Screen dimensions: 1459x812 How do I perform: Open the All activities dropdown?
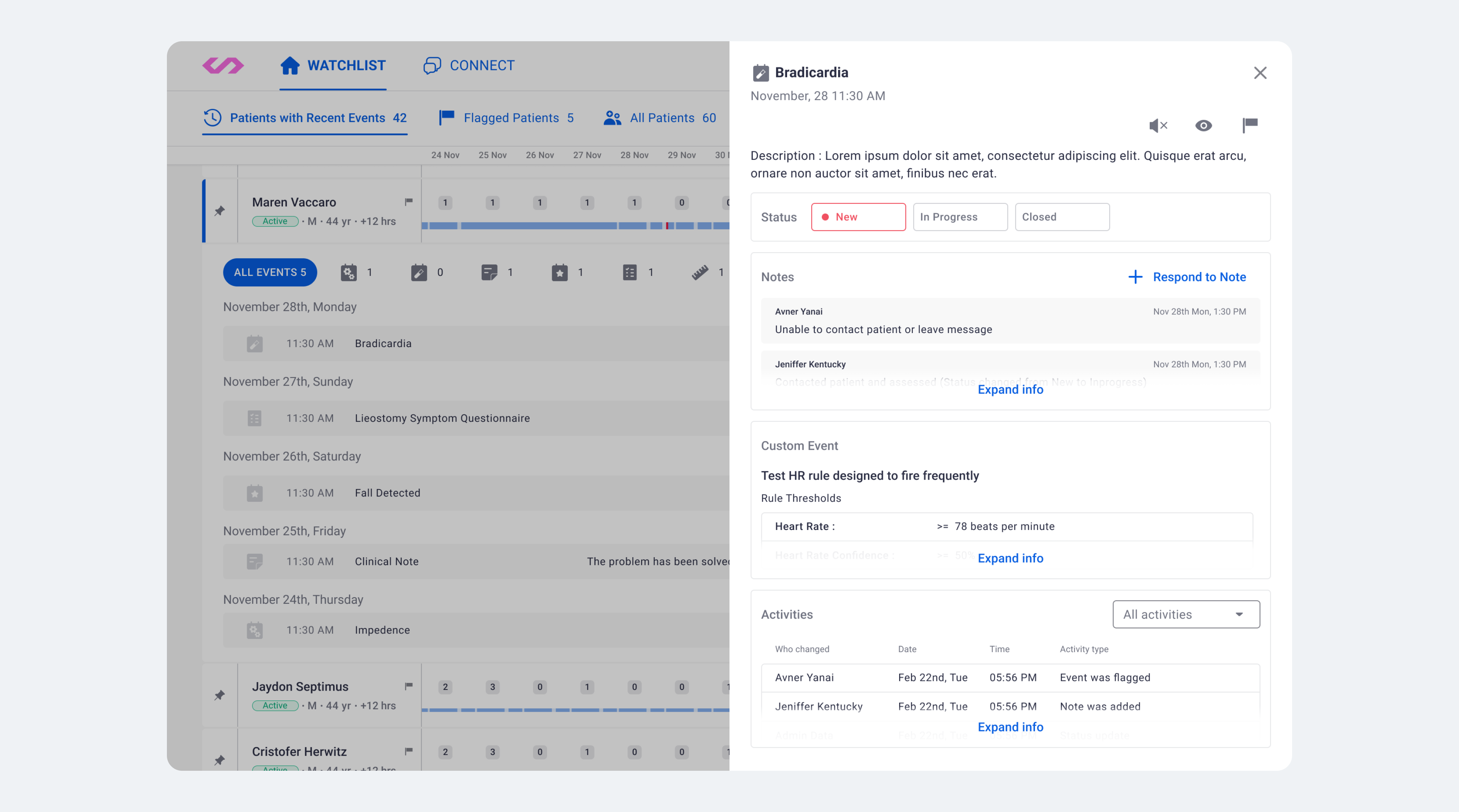(x=1185, y=614)
